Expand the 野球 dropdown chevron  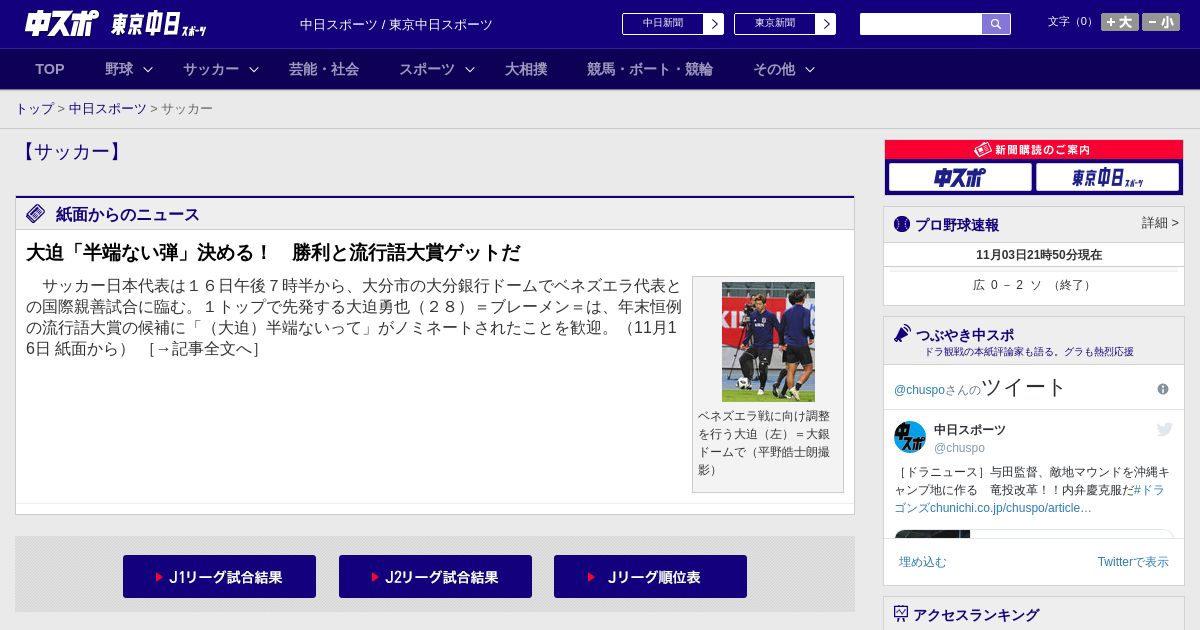click(148, 69)
